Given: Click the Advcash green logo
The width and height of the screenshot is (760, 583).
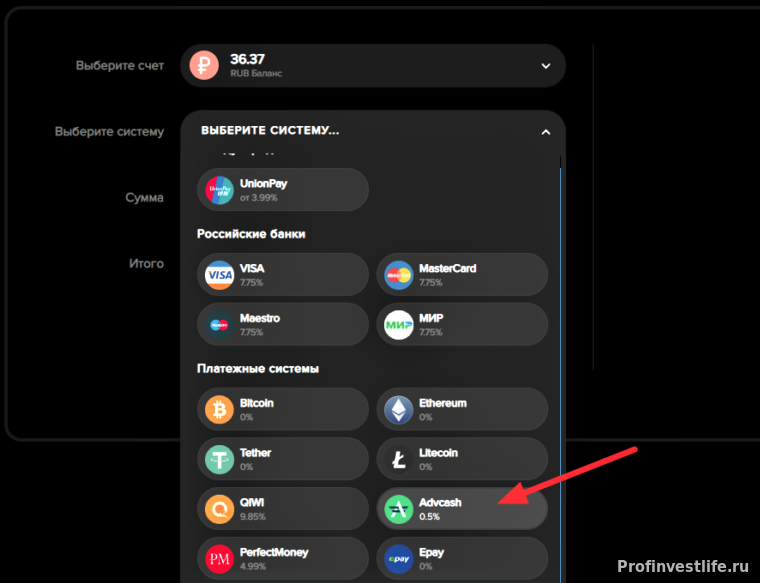Looking at the screenshot, I should (x=398, y=509).
